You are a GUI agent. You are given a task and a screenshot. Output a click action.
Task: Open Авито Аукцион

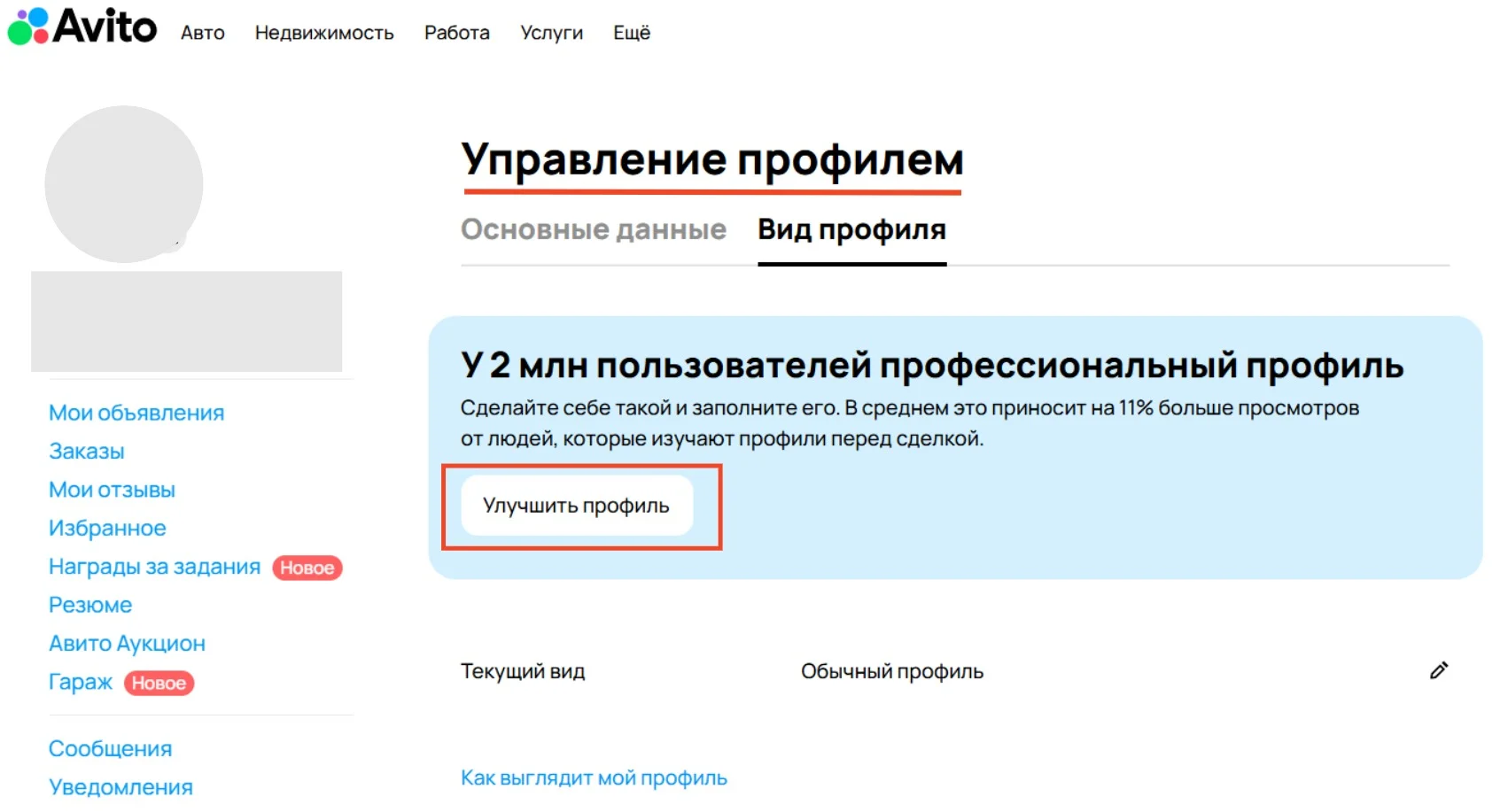127,643
